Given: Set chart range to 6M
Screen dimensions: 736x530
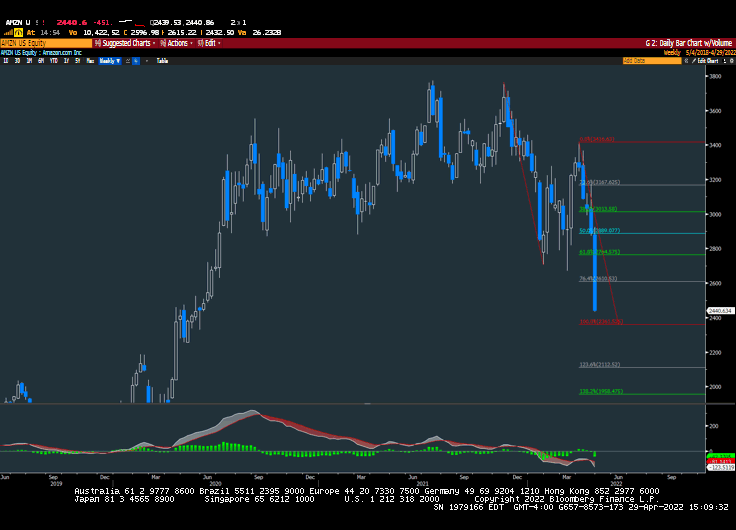Looking at the screenshot, I should coord(41,61).
